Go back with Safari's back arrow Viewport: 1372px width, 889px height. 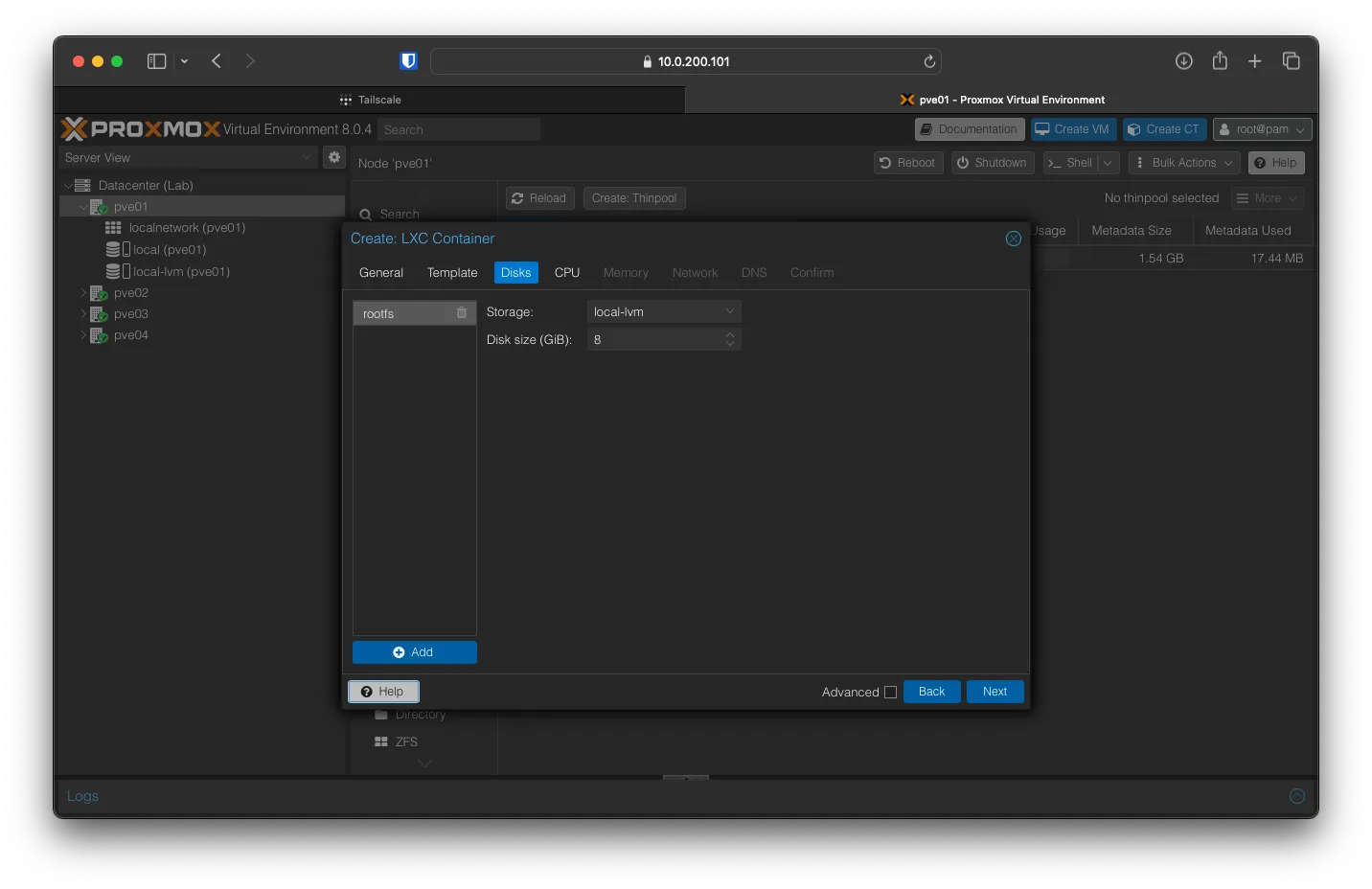(x=217, y=61)
